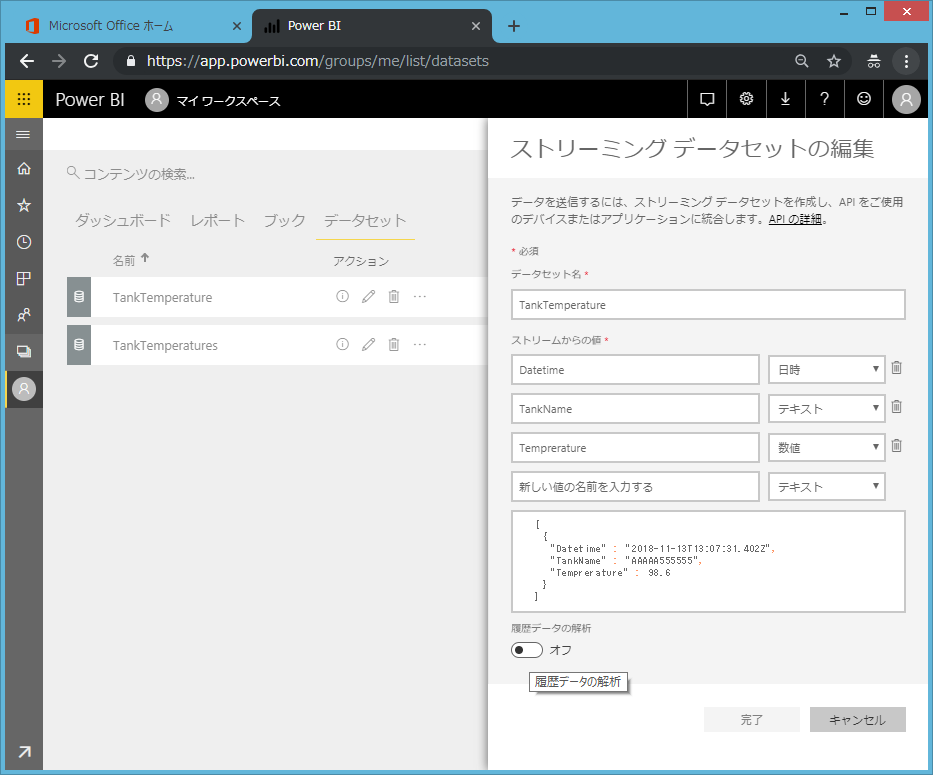Switch to the レポート tab

click(x=217, y=220)
